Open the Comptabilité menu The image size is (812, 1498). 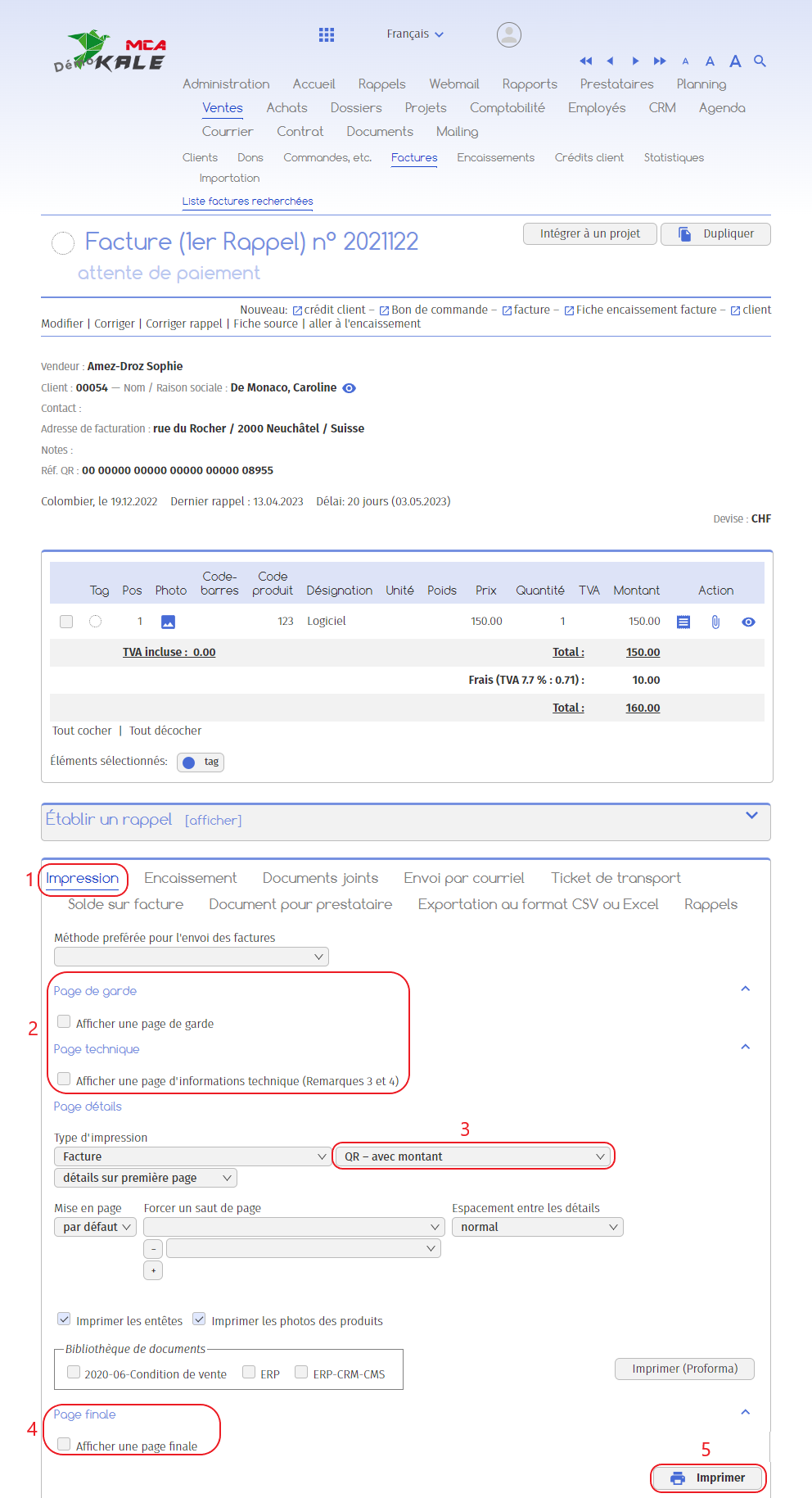pyautogui.click(x=508, y=107)
